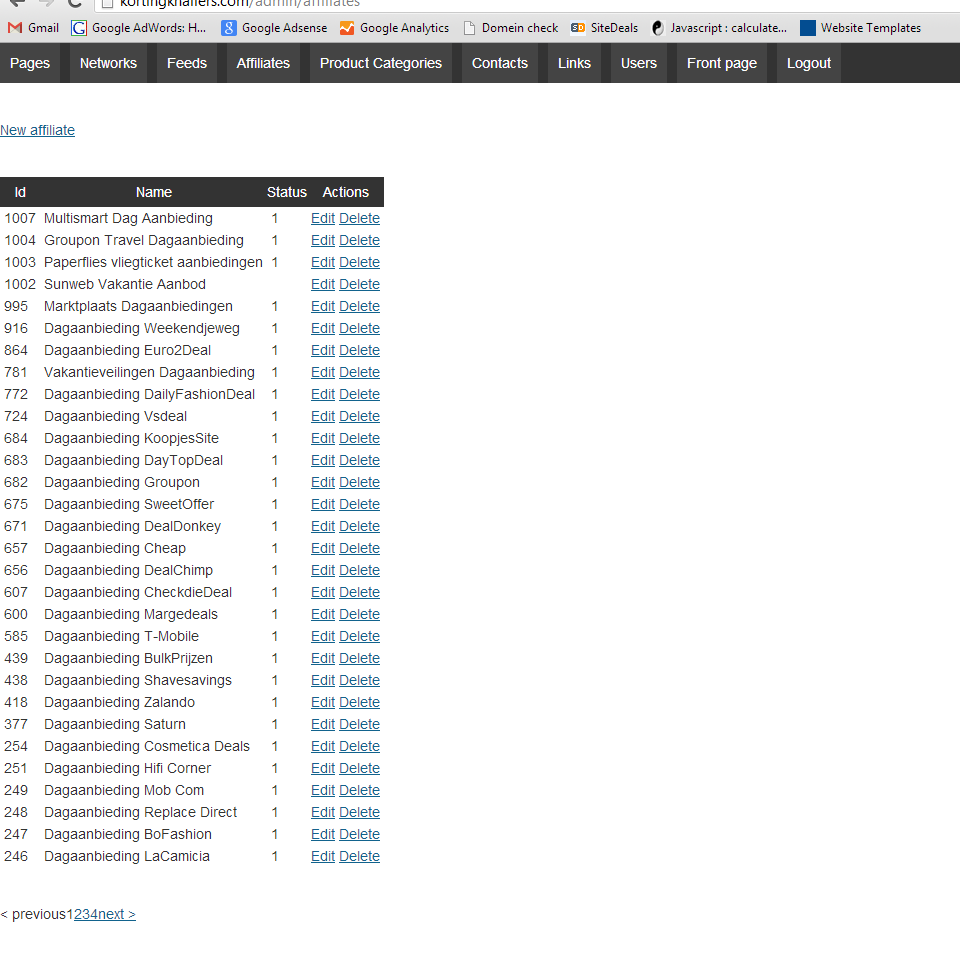Edit Dagaanbieding CheckdieDeal
960x968 pixels.
point(322,593)
